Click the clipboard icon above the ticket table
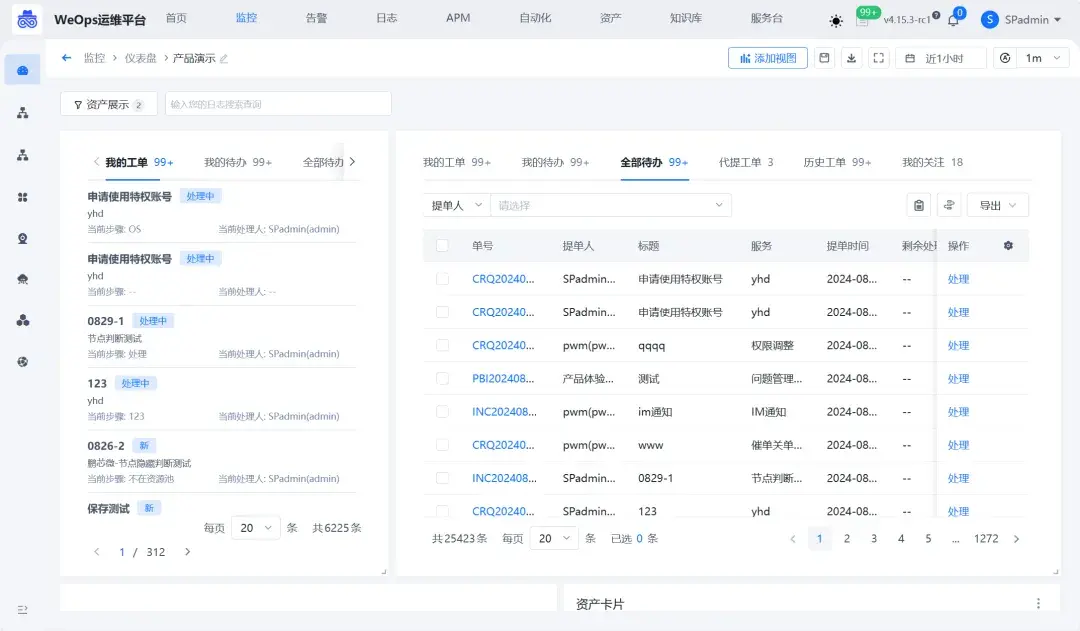The width and height of the screenshot is (1080, 631). click(918, 205)
